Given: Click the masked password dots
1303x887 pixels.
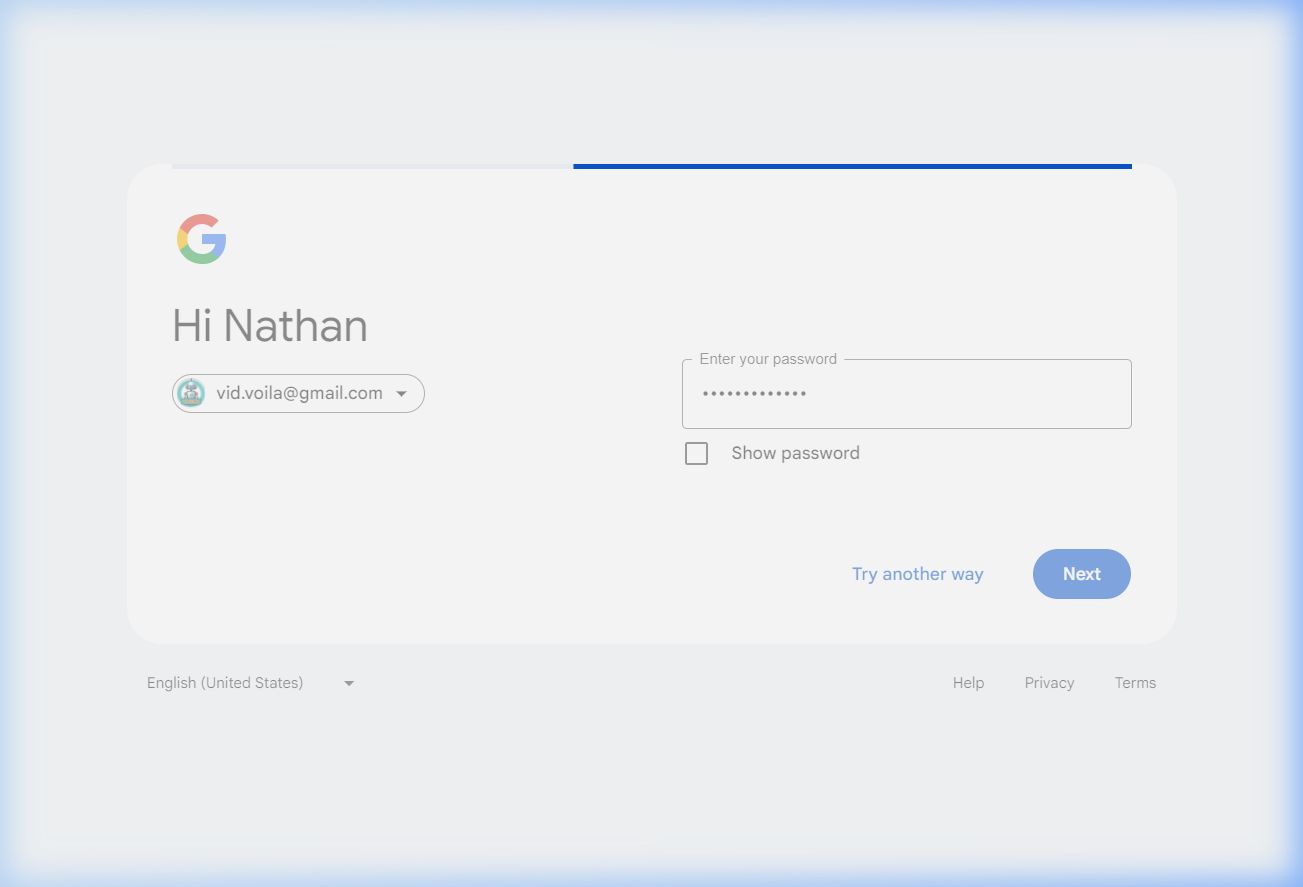Looking at the screenshot, I should point(754,394).
